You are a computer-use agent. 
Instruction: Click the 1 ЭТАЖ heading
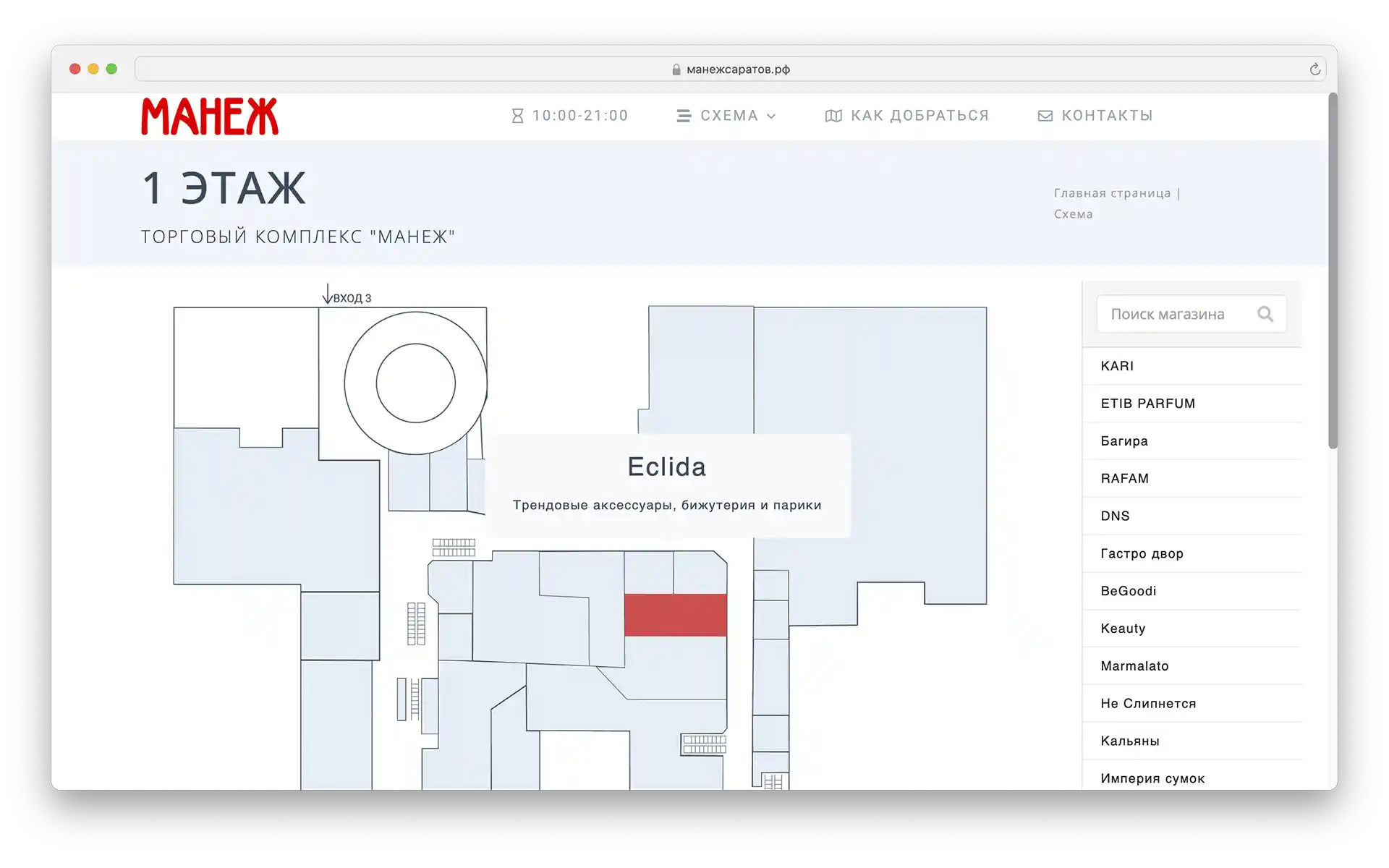224,188
